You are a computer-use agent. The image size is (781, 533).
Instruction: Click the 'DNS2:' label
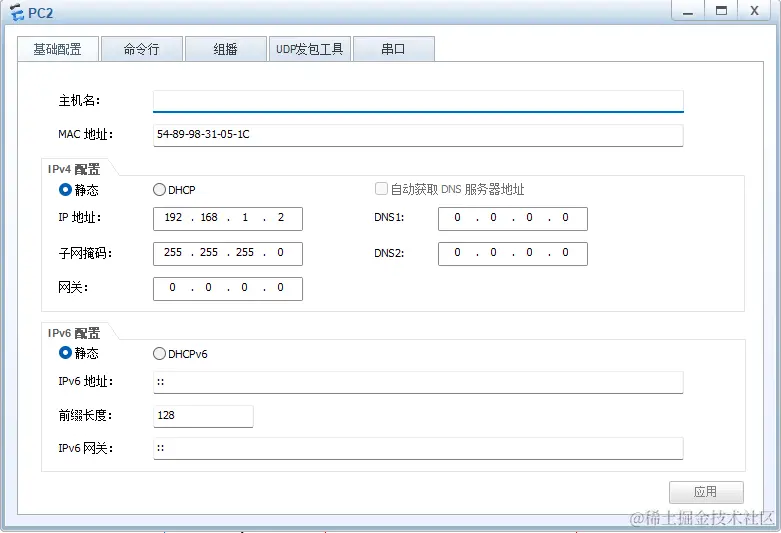389,253
